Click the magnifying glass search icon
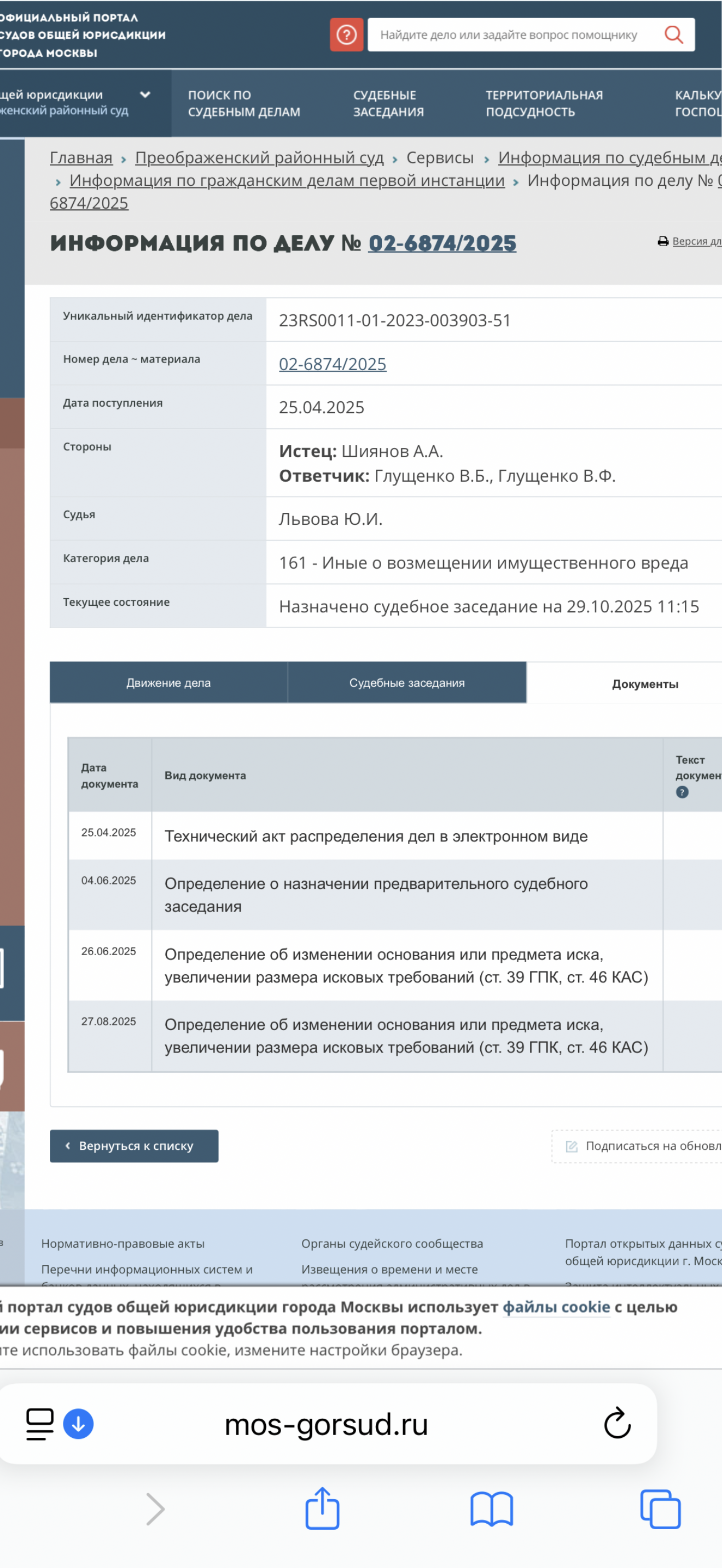 (673, 34)
